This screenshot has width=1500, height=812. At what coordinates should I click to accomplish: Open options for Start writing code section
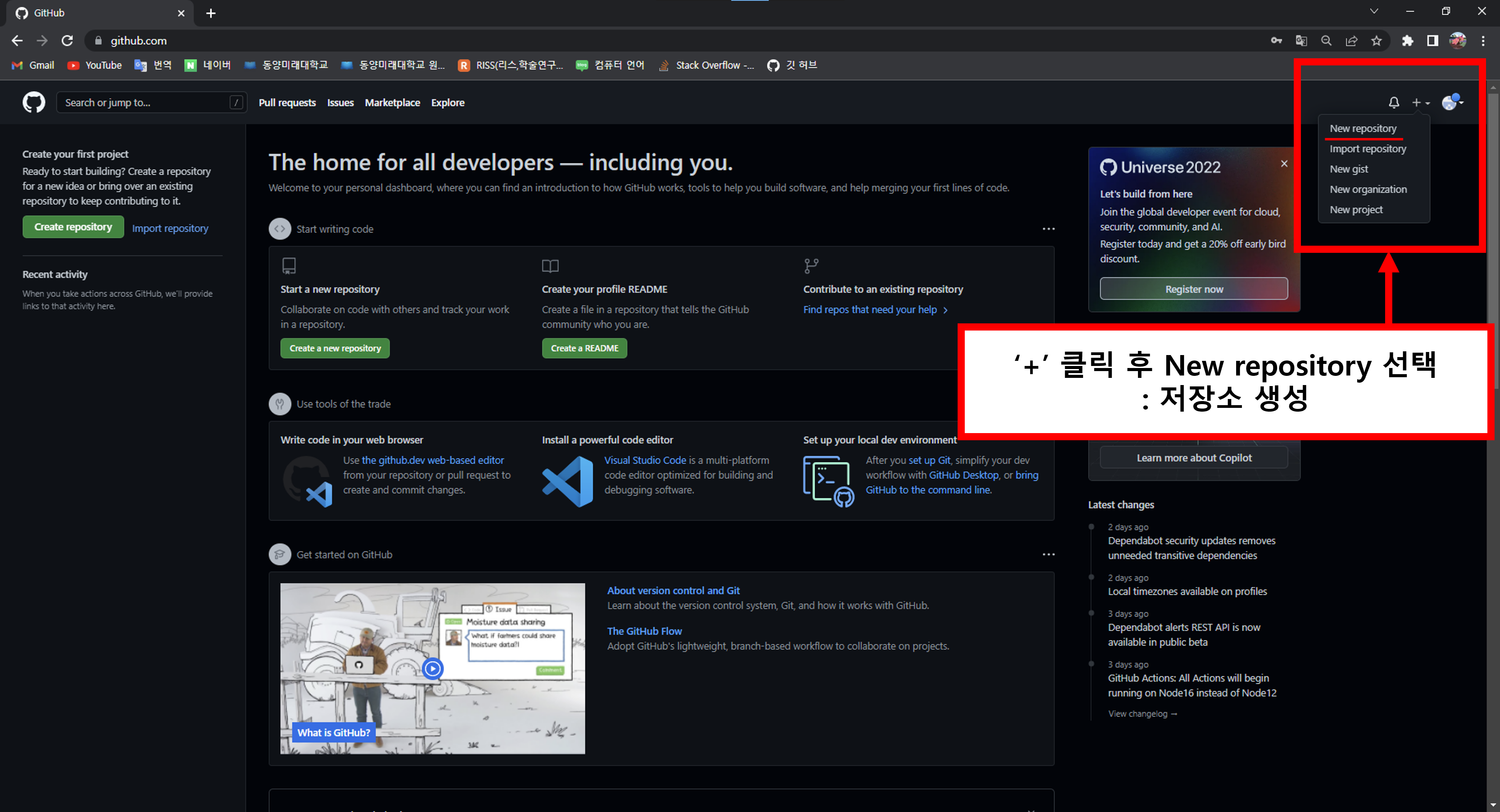coord(1048,229)
